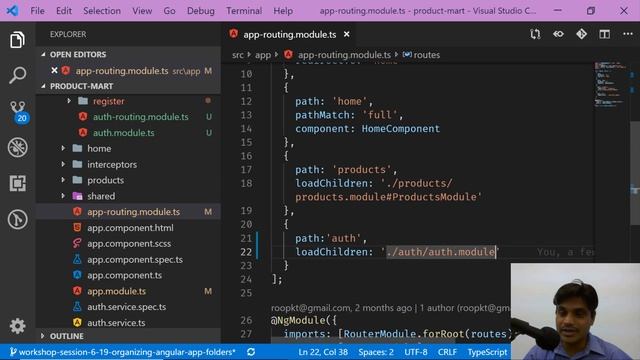Open app.module.ts in the explorer
The image size is (640, 360).
pos(116,291)
